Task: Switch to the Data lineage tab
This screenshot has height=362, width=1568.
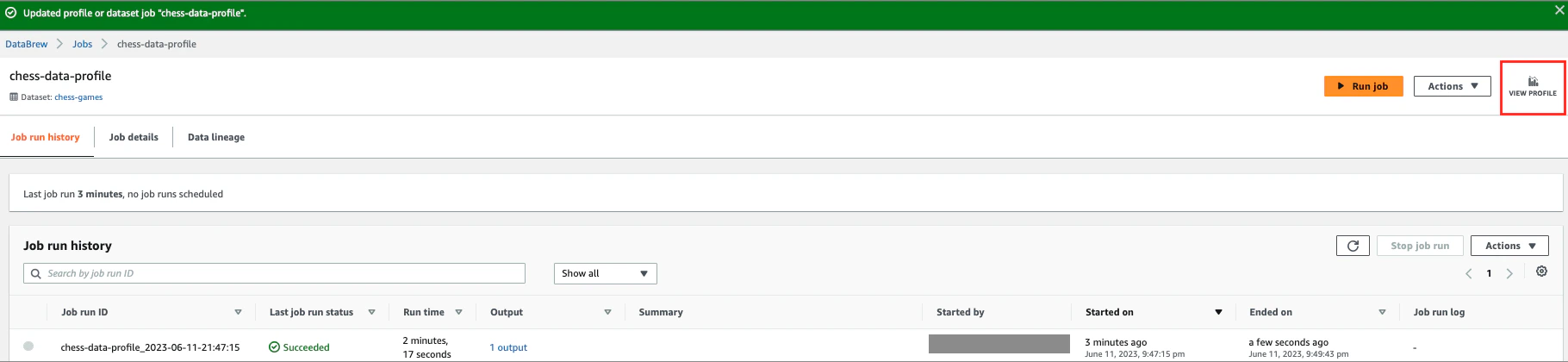Action: pos(216,137)
